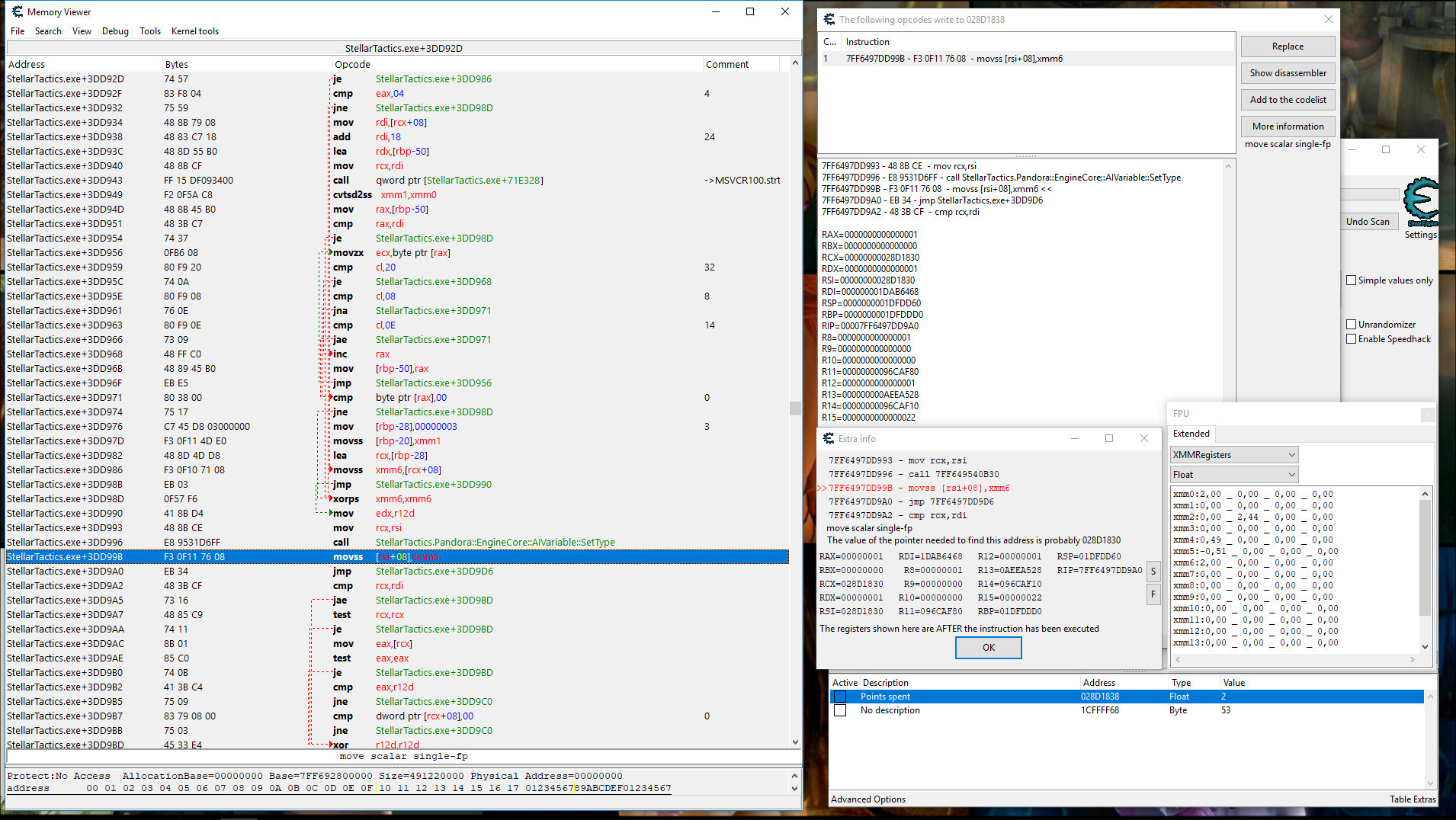Image resolution: width=1456 pixels, height=820 pixels.
Task: Click the More information button
Action: point(1288,127)
